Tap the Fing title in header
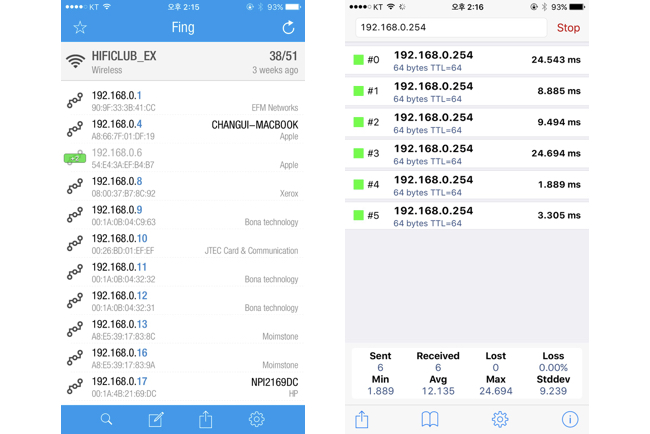This screenshot has width=650, height=434. pyautogui.click(x=183, y=27)
